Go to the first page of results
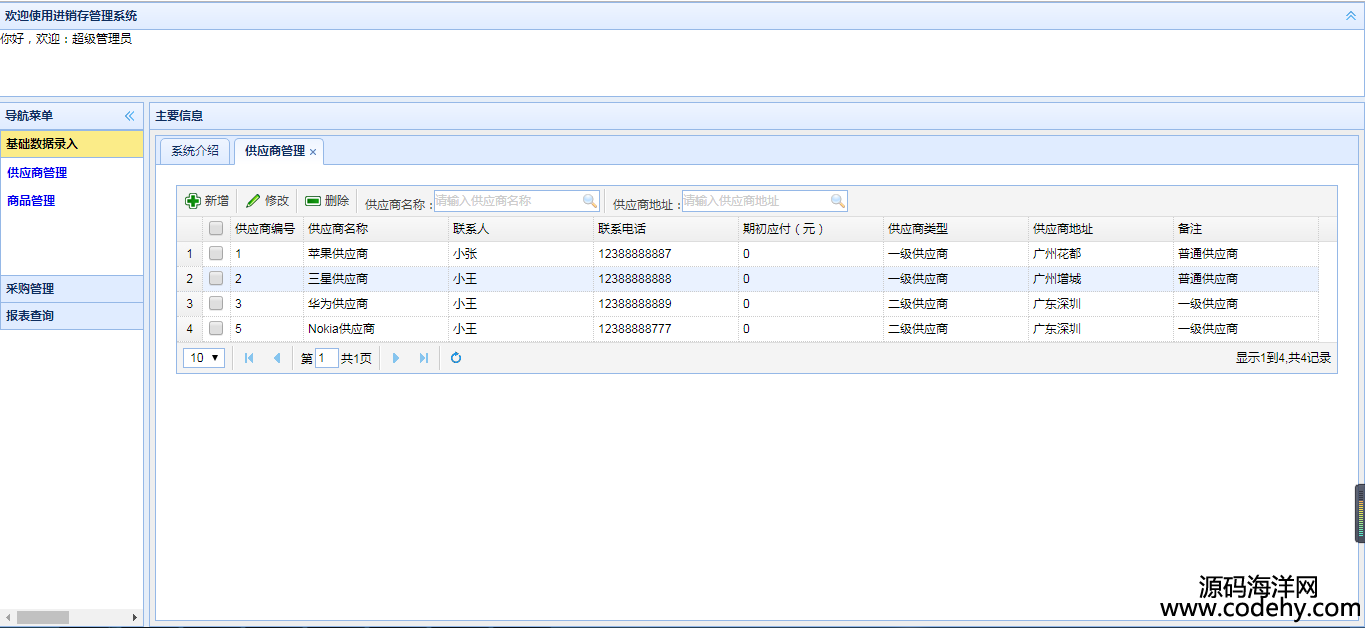The image size is (1365, 628). point(249,358)
